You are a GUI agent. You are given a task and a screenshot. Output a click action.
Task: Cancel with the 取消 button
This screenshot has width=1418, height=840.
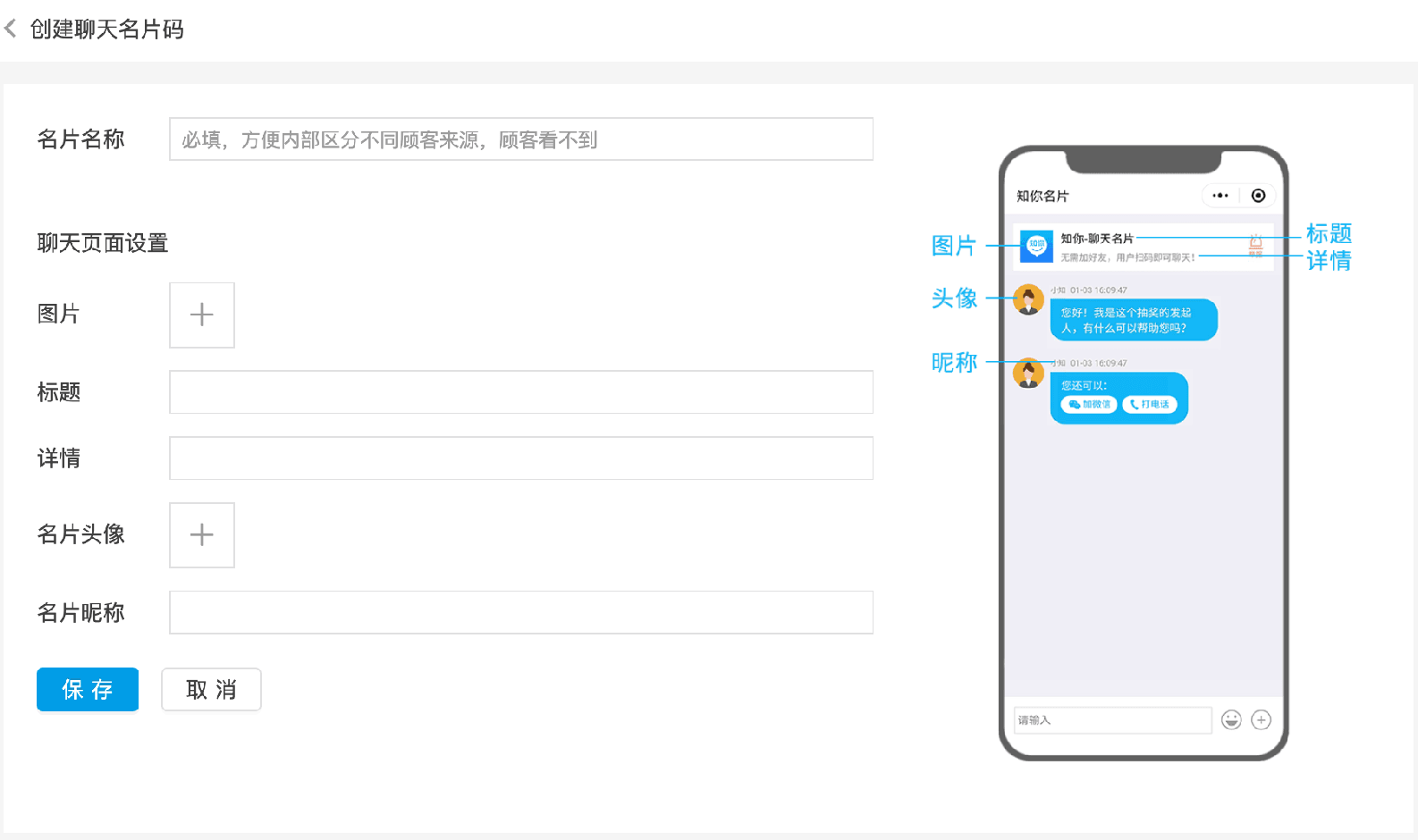pos(211,690)
